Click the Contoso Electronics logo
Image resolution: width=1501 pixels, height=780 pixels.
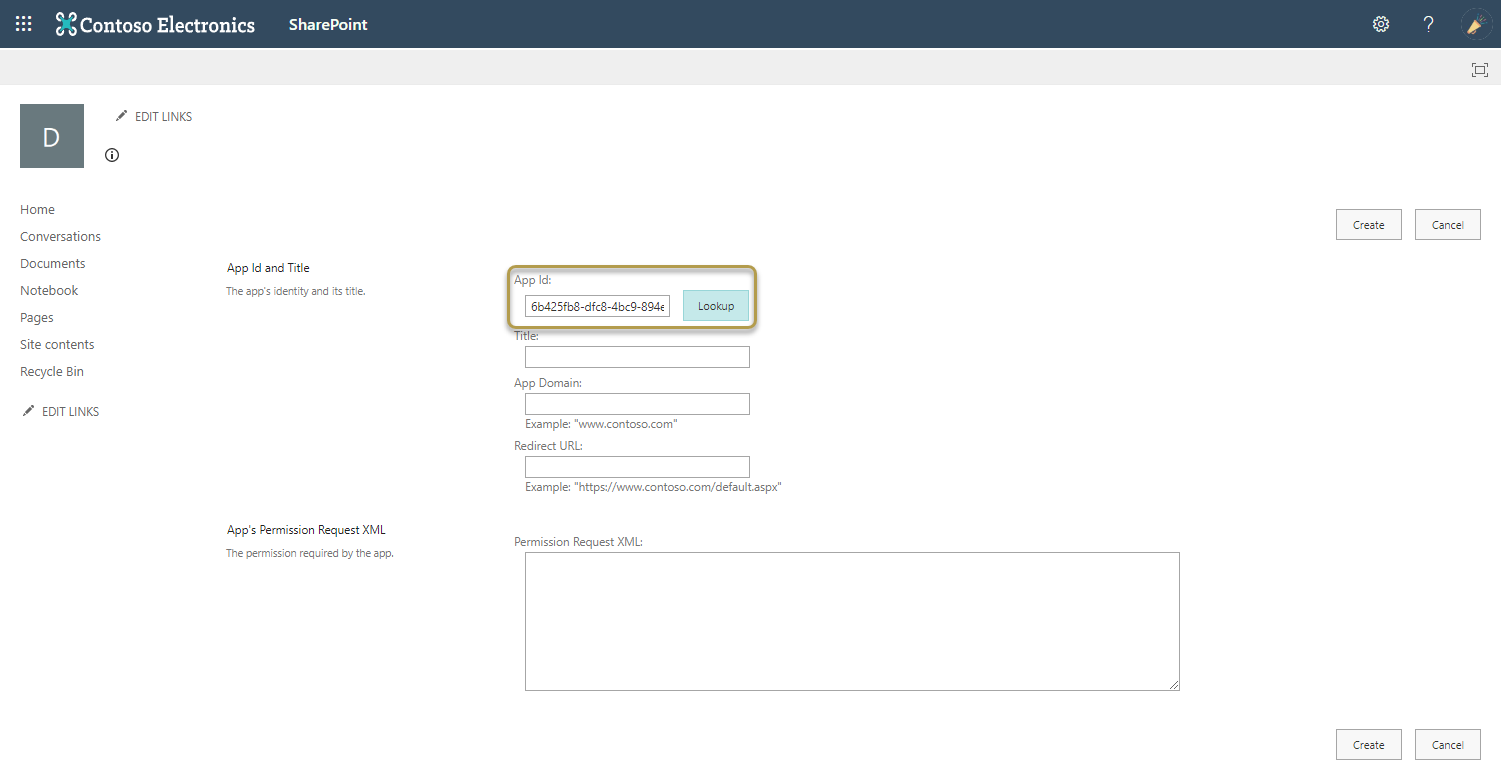click(x=155, y=24)
